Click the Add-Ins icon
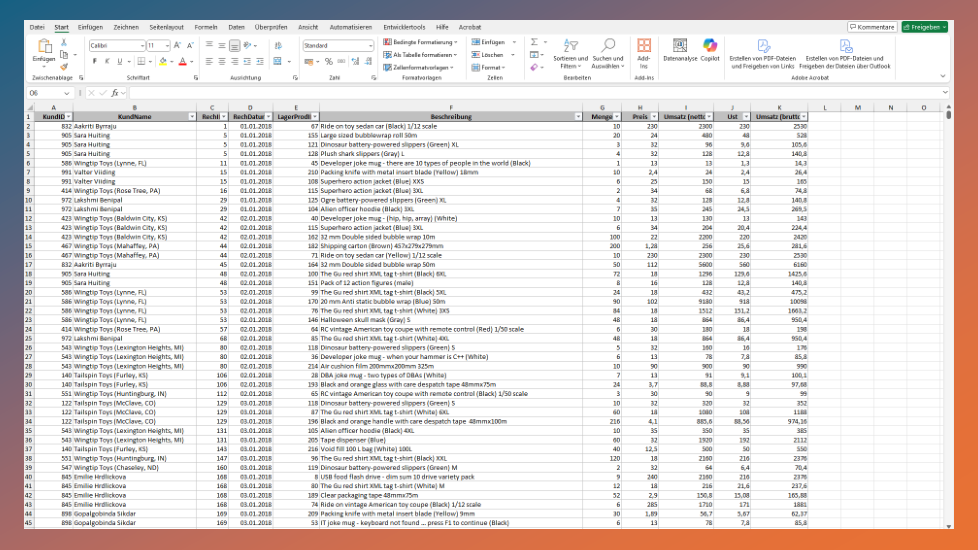The image size is (978, 550). (644, 50)
